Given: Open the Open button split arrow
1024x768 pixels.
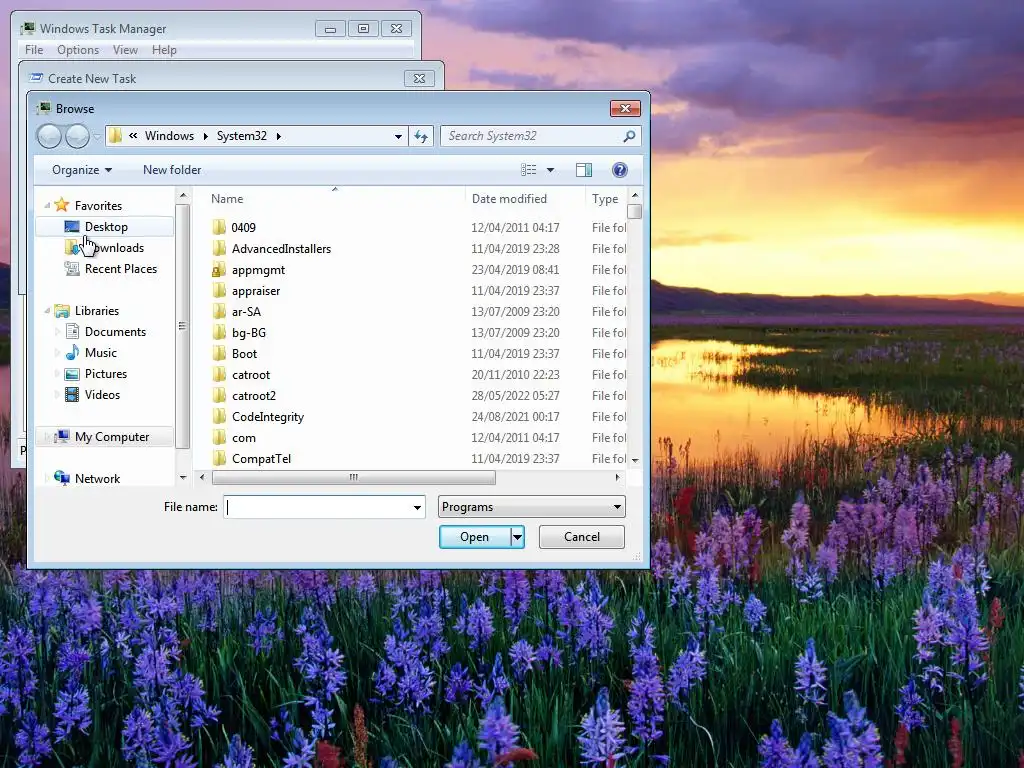Looking at the screenshot, I should point(517,537).
